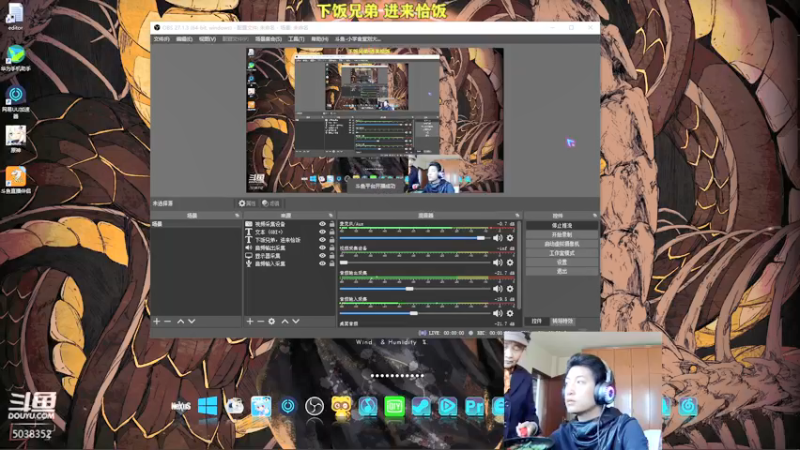
Task: Lock the 显示器采集 source
Action: coord(332,256)
